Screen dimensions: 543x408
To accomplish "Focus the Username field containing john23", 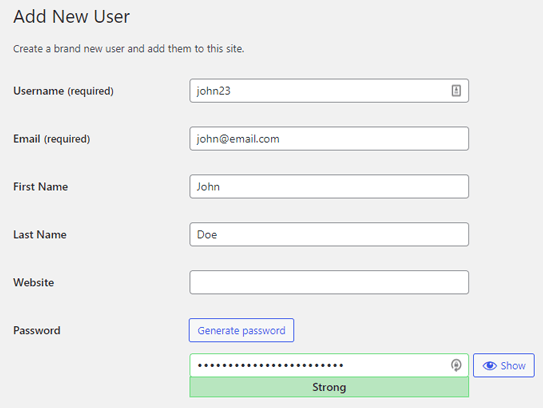I will click(x=329, y=91).
